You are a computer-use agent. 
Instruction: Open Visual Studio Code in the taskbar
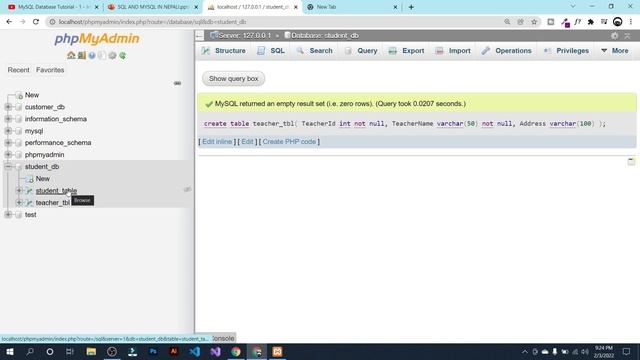(195, 351)
